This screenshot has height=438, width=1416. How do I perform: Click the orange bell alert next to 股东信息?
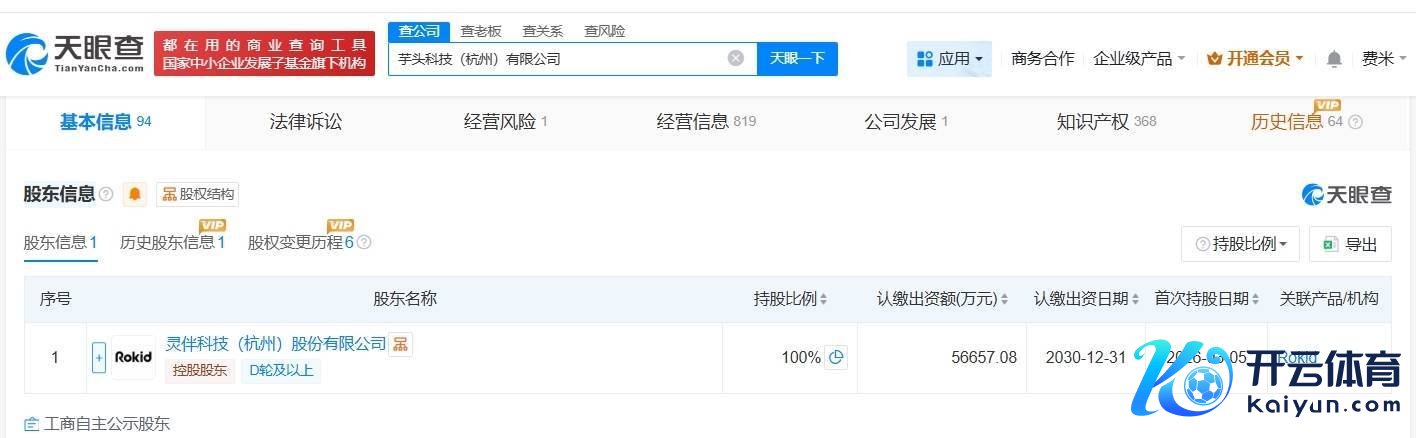coord(134,194)
